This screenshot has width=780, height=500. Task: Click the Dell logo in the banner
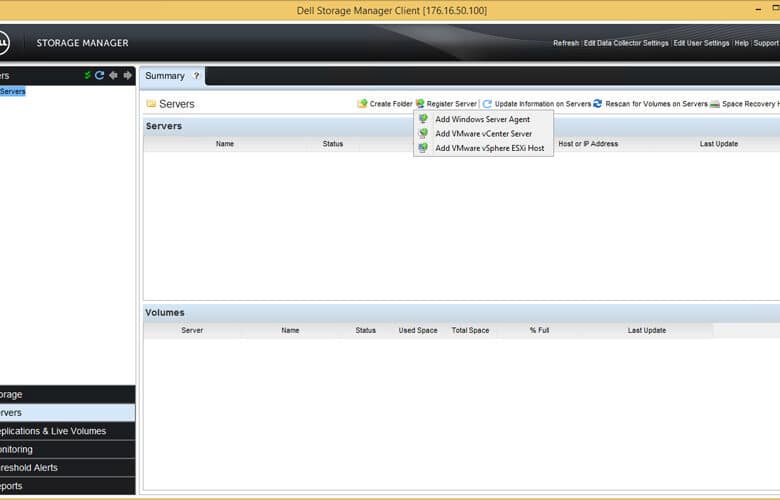tap(2, 43)
